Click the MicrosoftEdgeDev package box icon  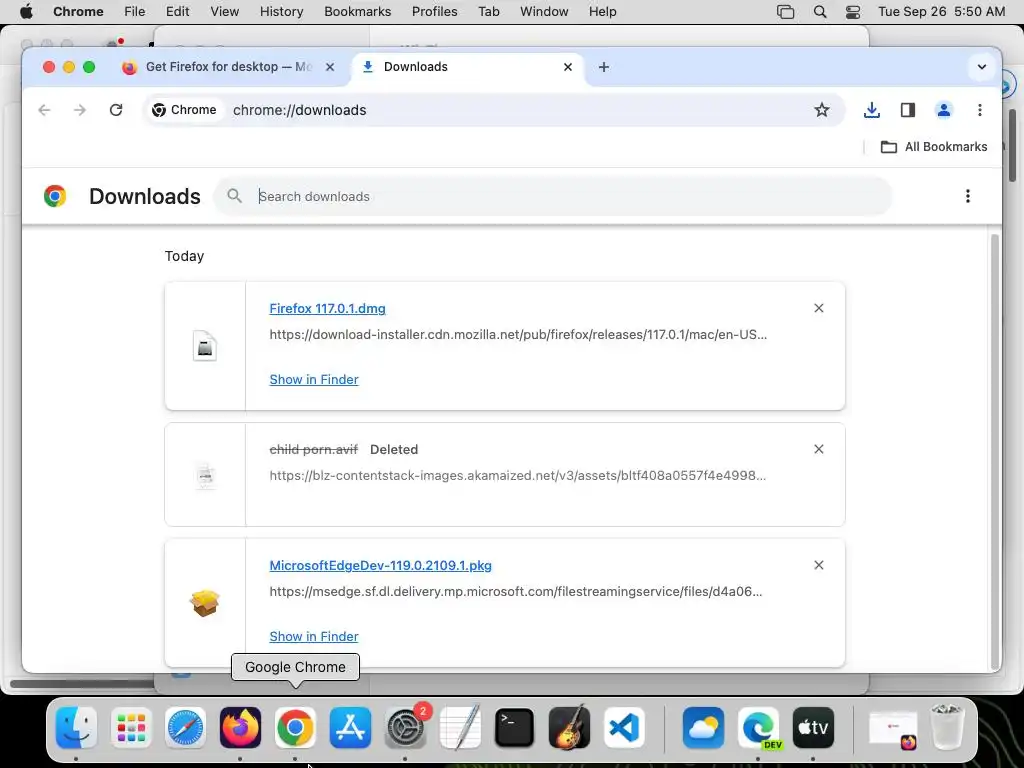(205, 603)
